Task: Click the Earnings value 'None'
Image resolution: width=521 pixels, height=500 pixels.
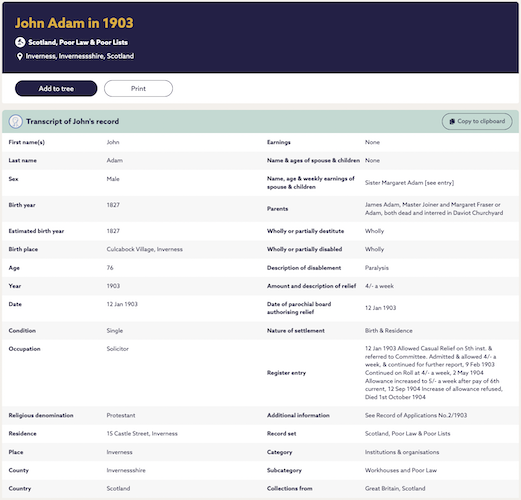Action: click(x=372, y=142)
